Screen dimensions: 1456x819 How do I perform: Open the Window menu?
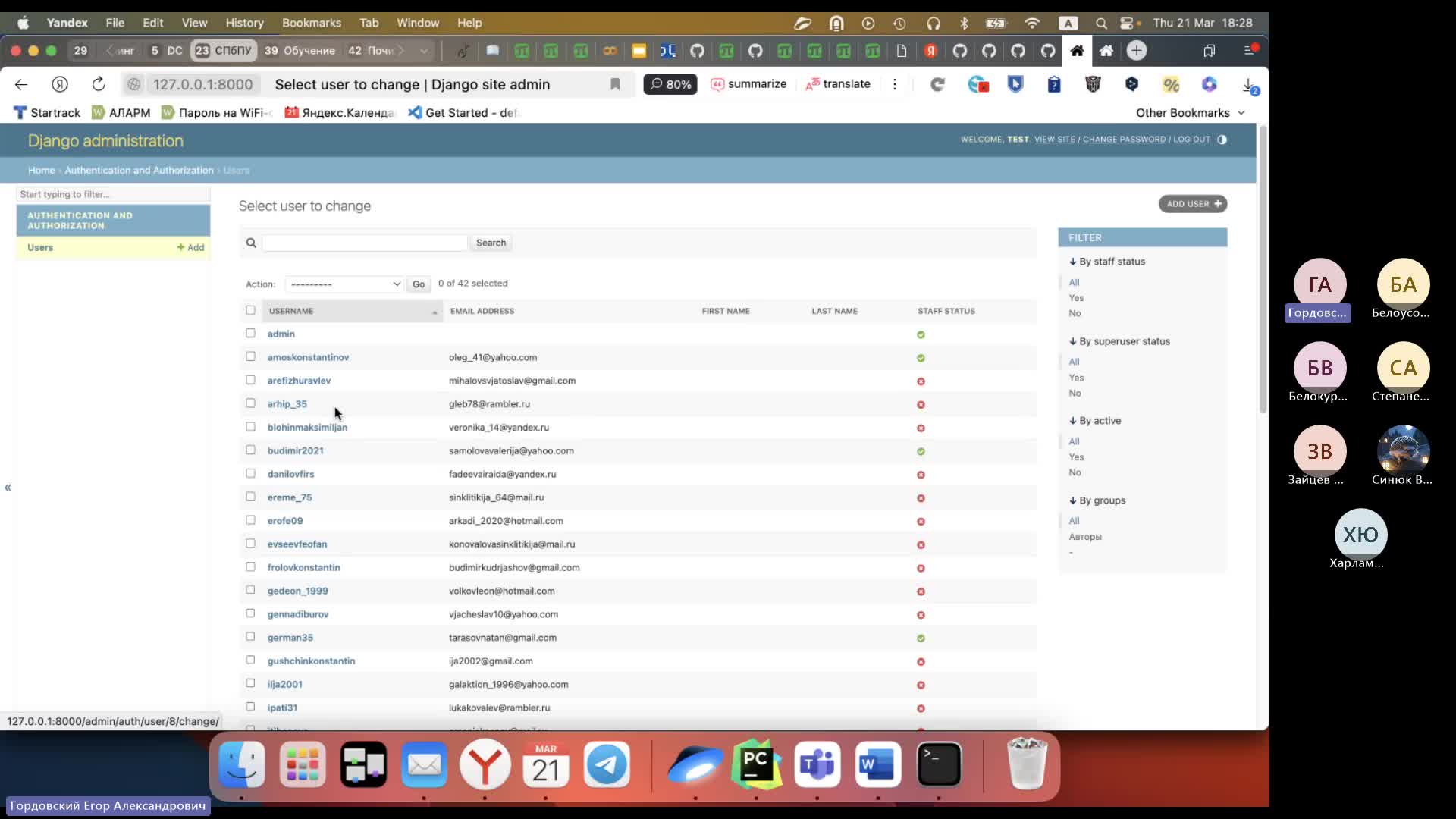tap(418, 23)
